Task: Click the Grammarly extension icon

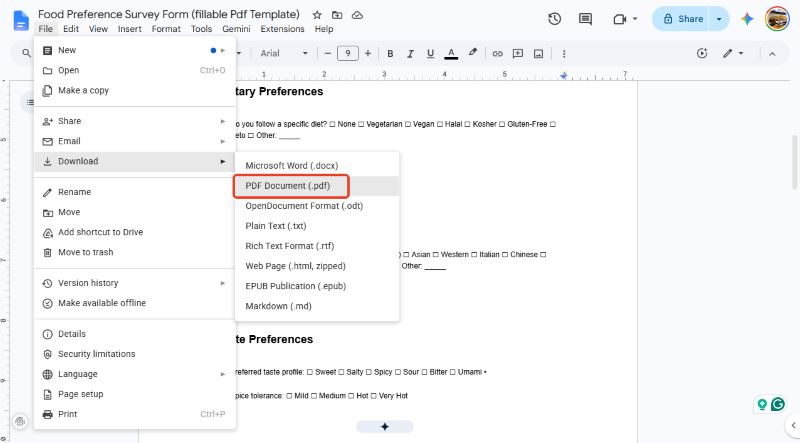Action: point(778,404)
